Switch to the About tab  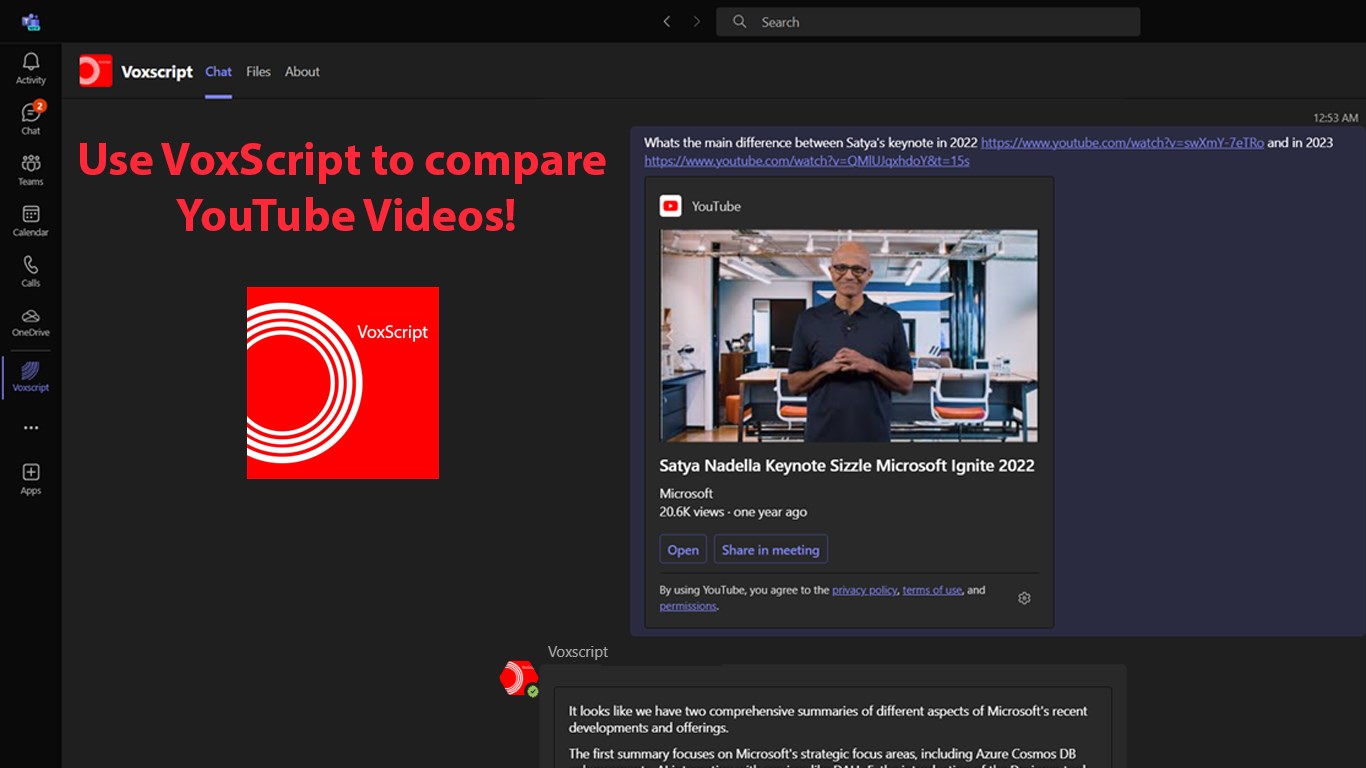coord(302,72)
